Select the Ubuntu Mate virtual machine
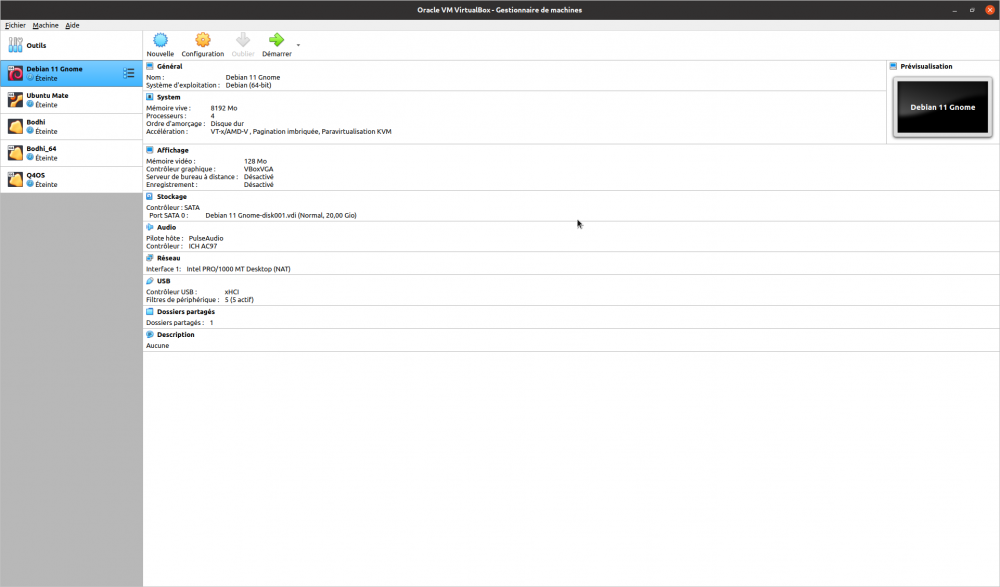Viewport: 1000px width, 587px height. coord(71,100)
